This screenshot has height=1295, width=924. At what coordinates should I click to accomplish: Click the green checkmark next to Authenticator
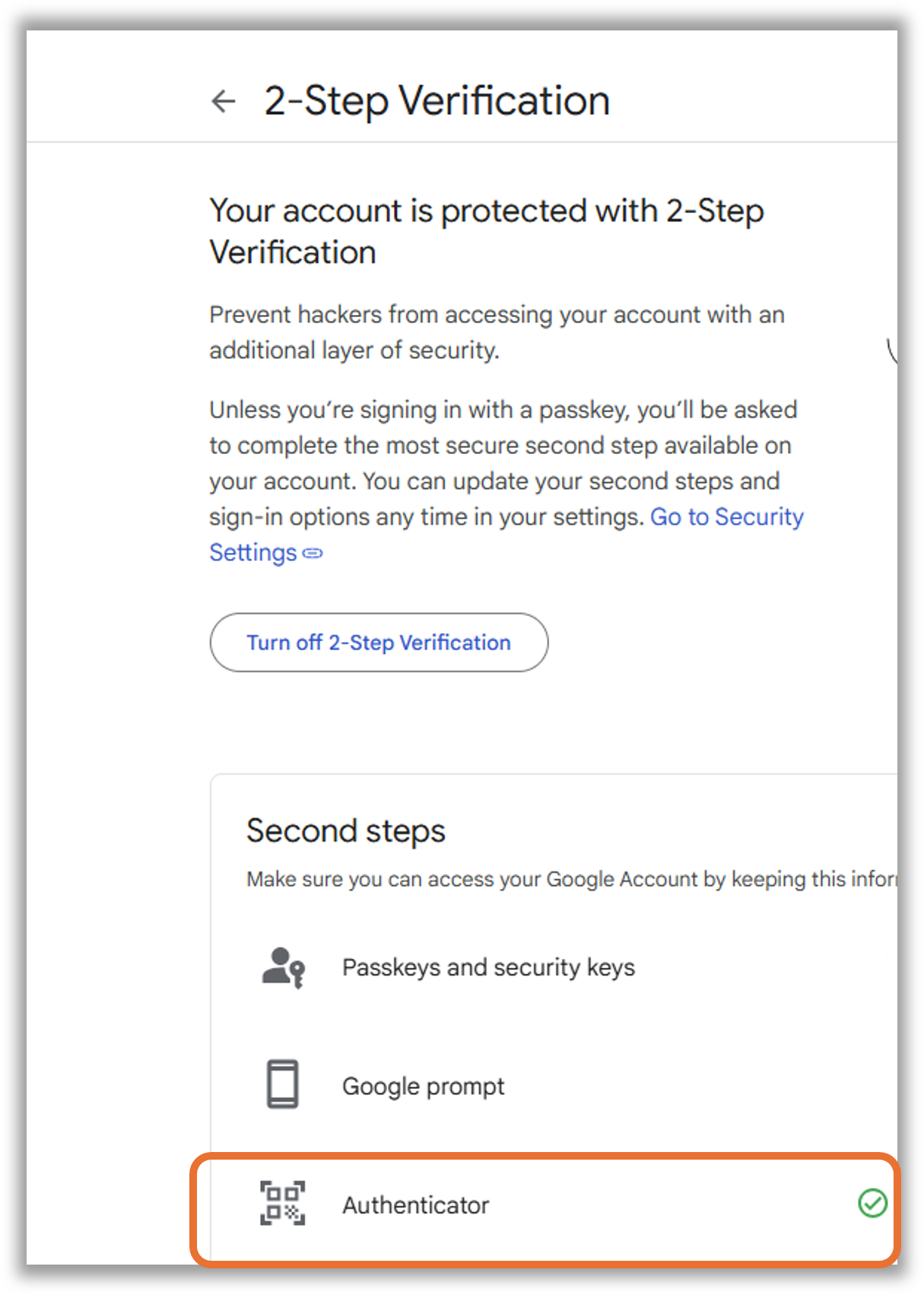[872, 1203]
